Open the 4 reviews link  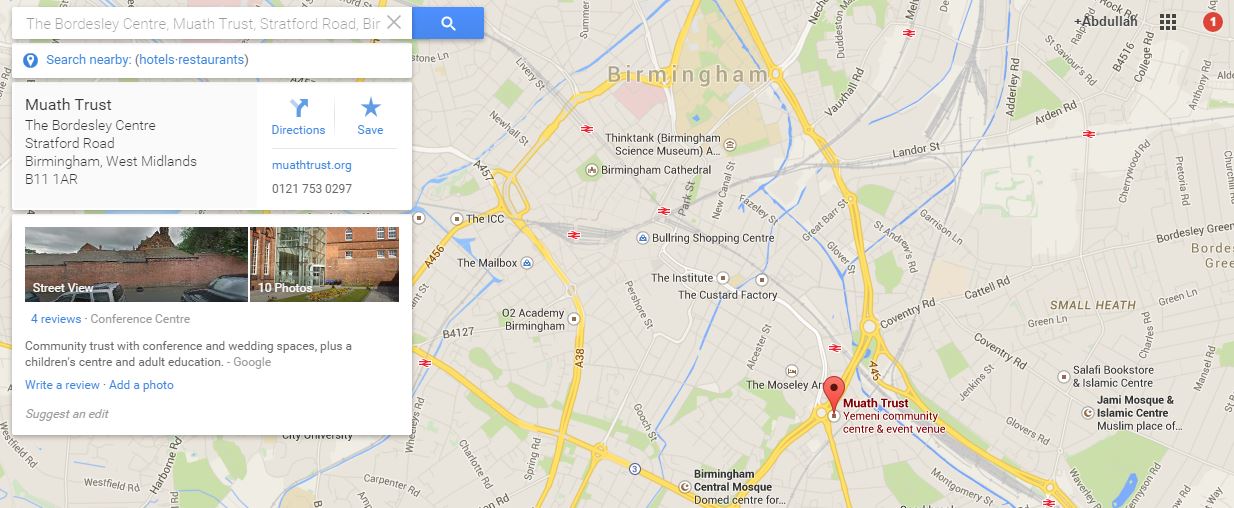click(56, 319)
